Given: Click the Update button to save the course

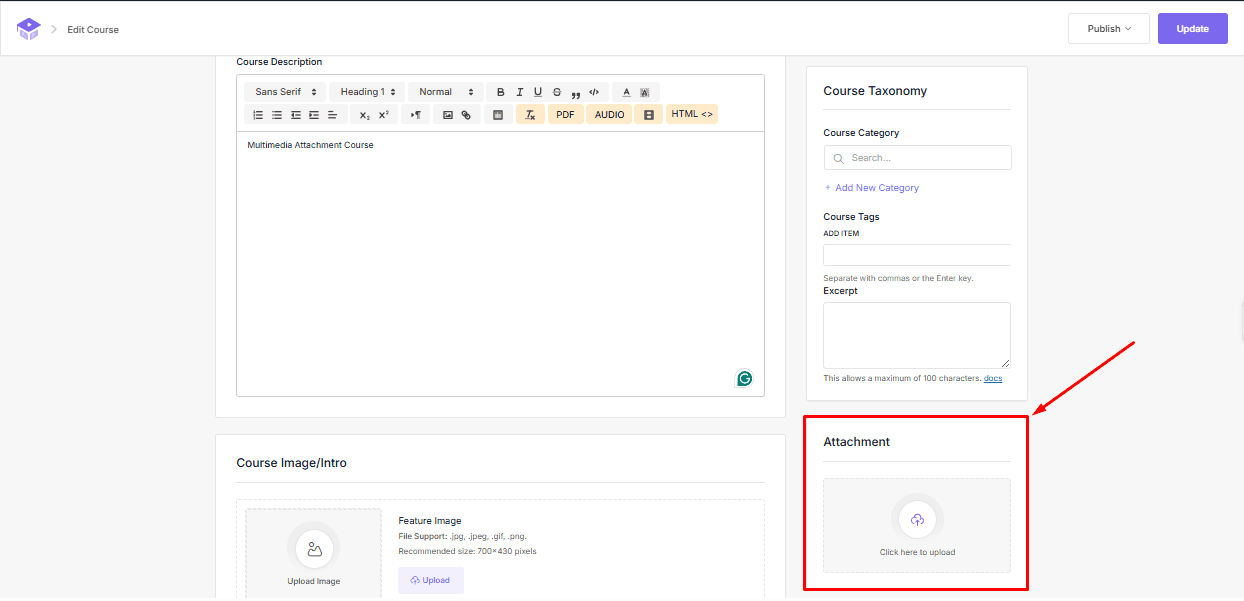Looking at the screenshot, I should pyautogui.click(x=1192, y=28).
